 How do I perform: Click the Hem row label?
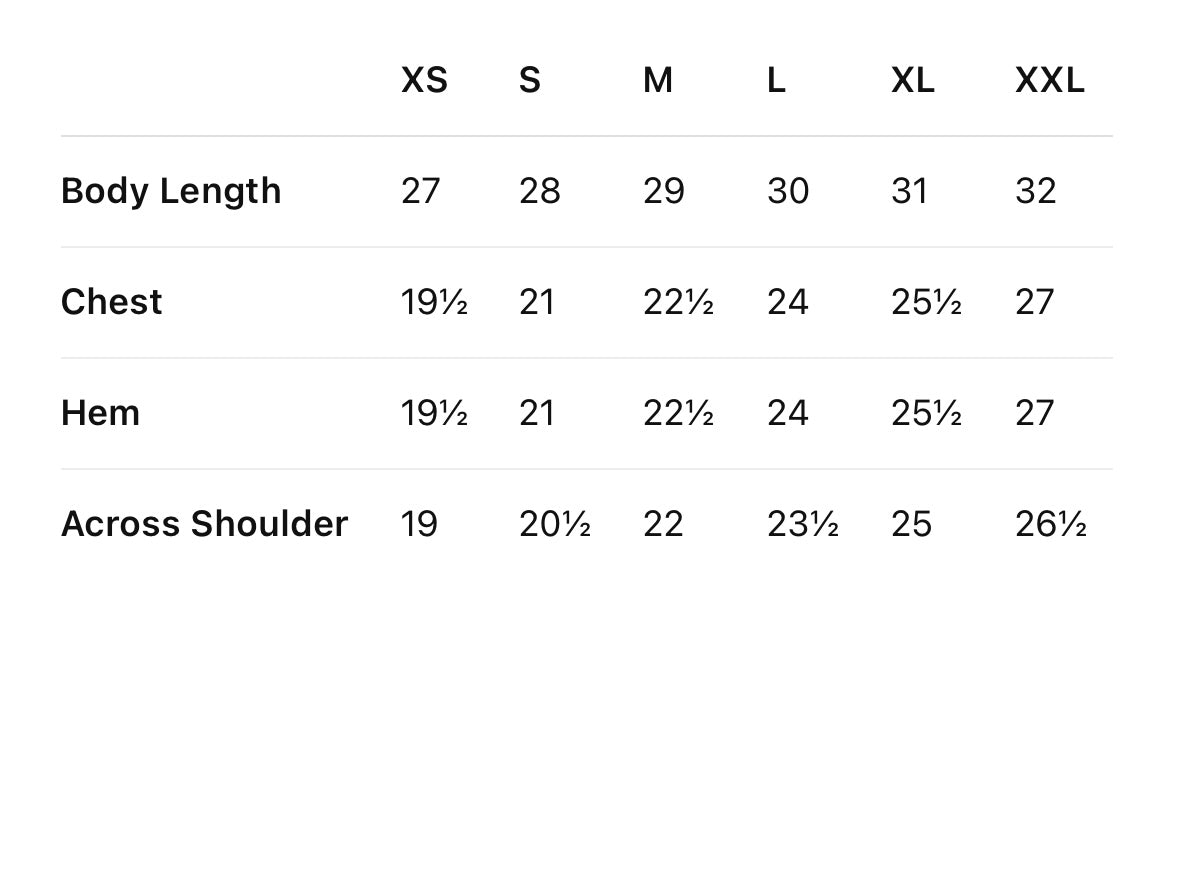click(100, 413)
